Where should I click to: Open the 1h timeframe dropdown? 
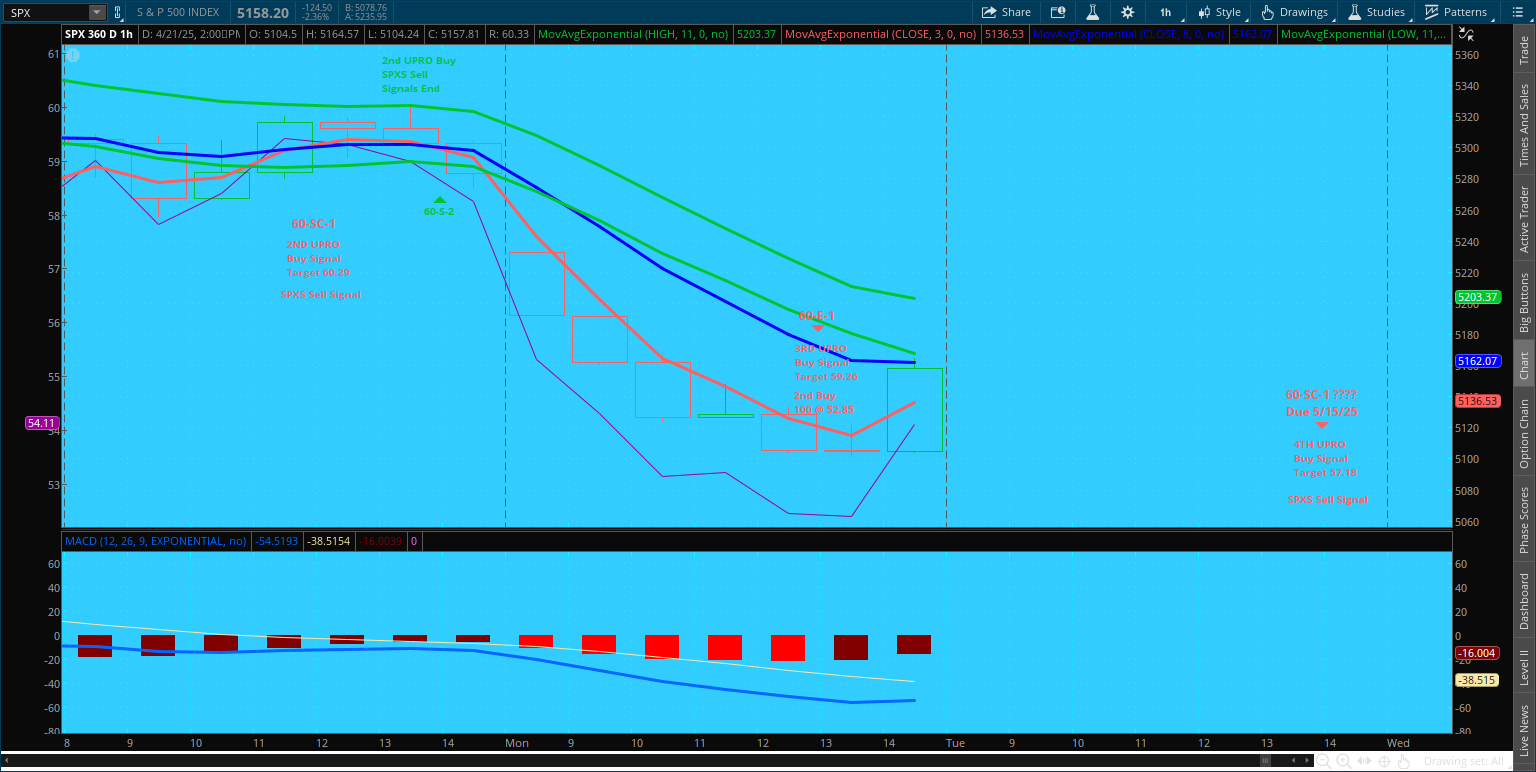[x=1167, y=12]
